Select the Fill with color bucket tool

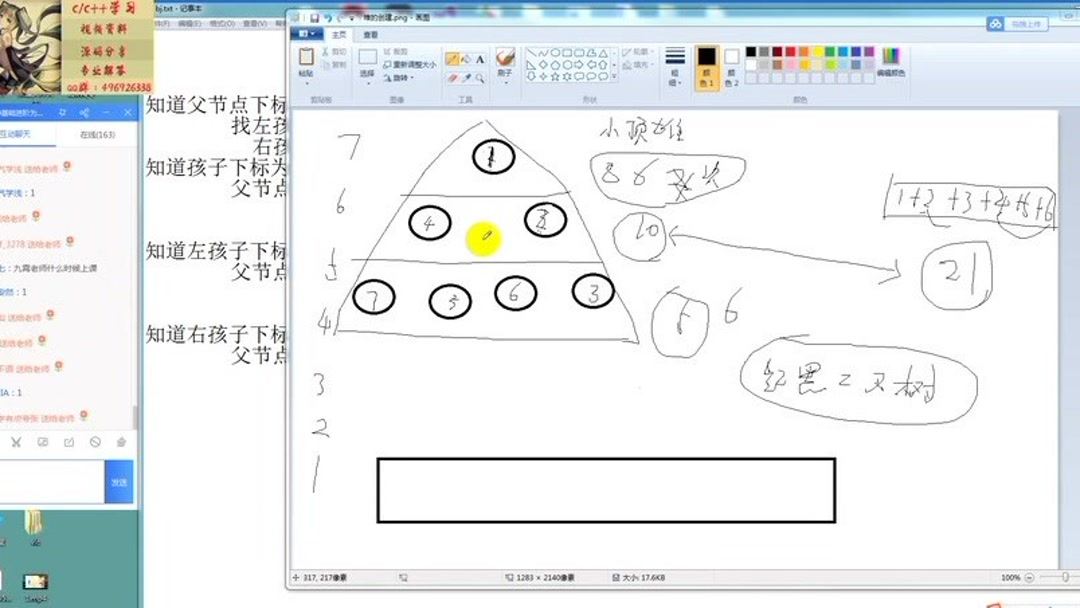tap(466, 59)
